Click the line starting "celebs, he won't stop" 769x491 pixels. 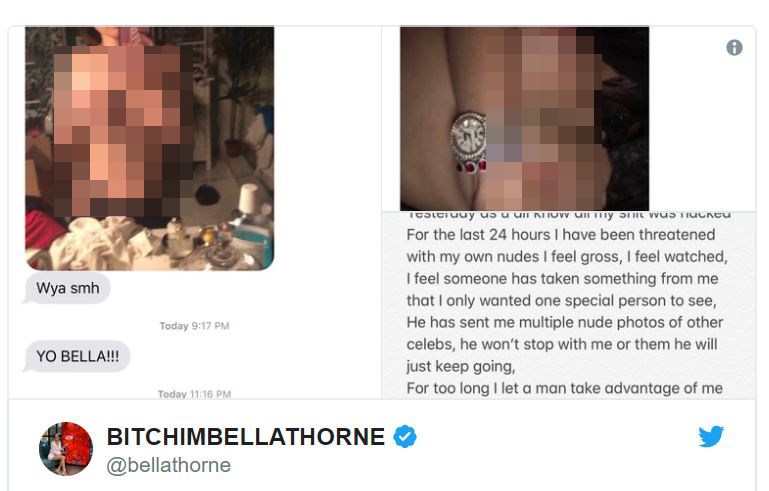(562, 344)
